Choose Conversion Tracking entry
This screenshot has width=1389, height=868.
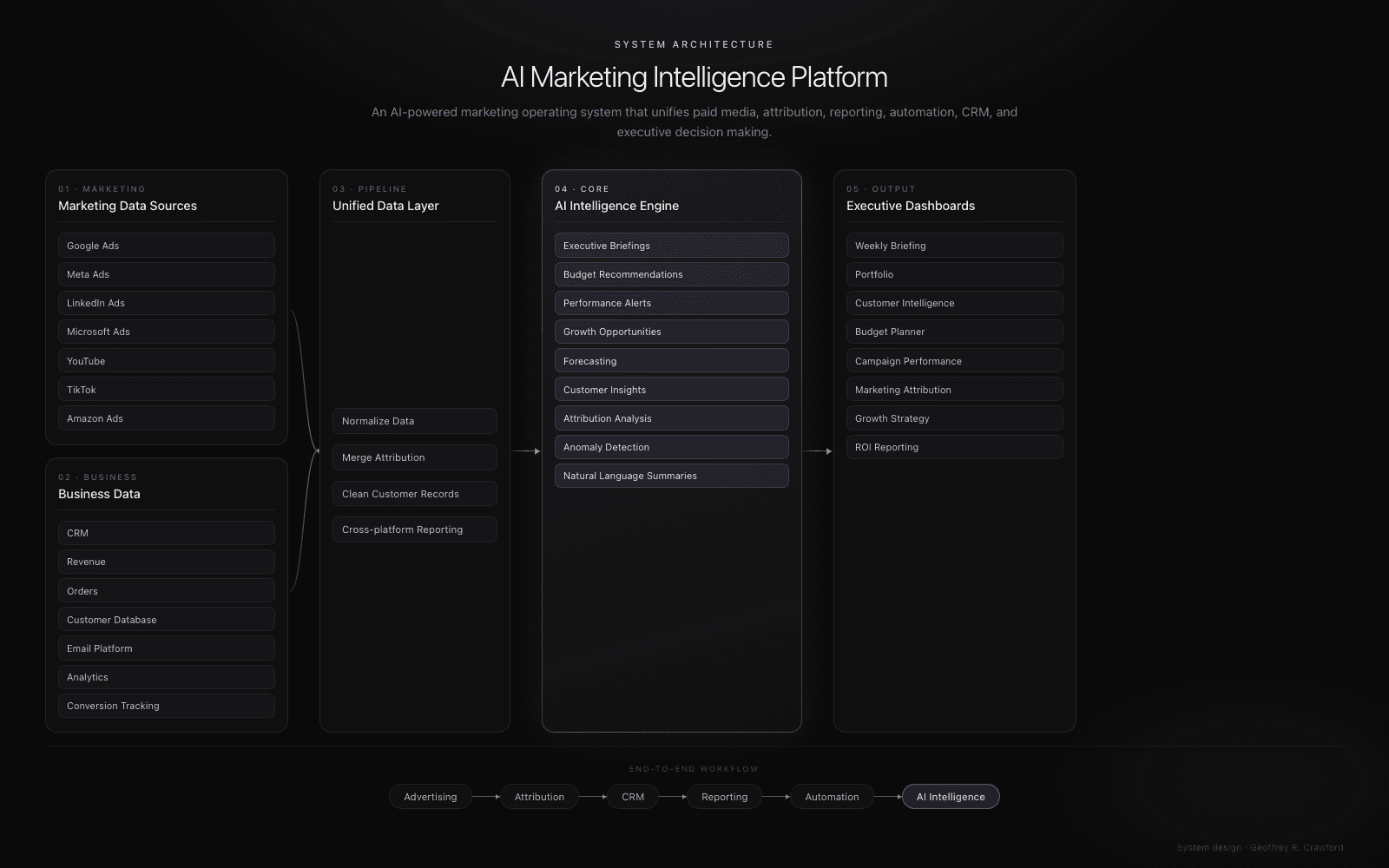(x=167, y=706)
